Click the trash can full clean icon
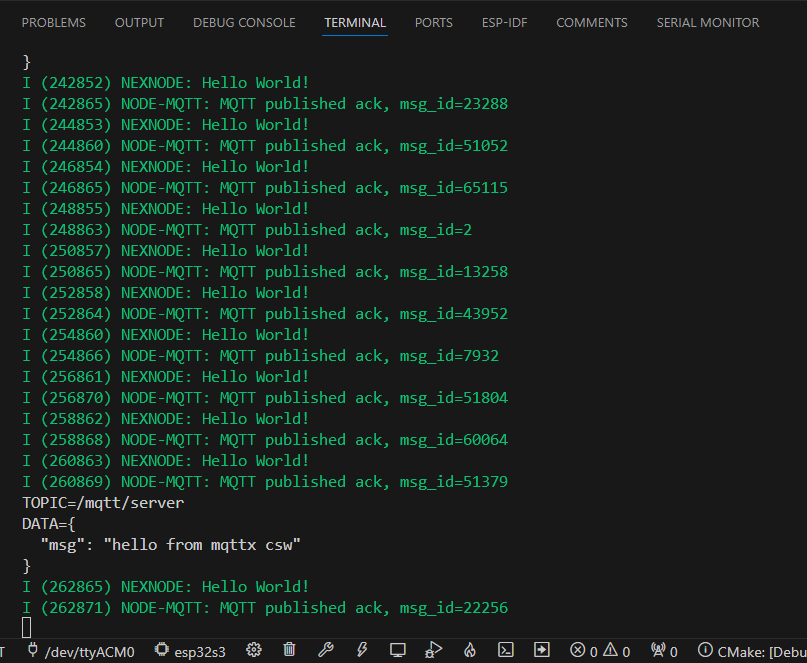 pyautogui.click(x=289, y=651)
